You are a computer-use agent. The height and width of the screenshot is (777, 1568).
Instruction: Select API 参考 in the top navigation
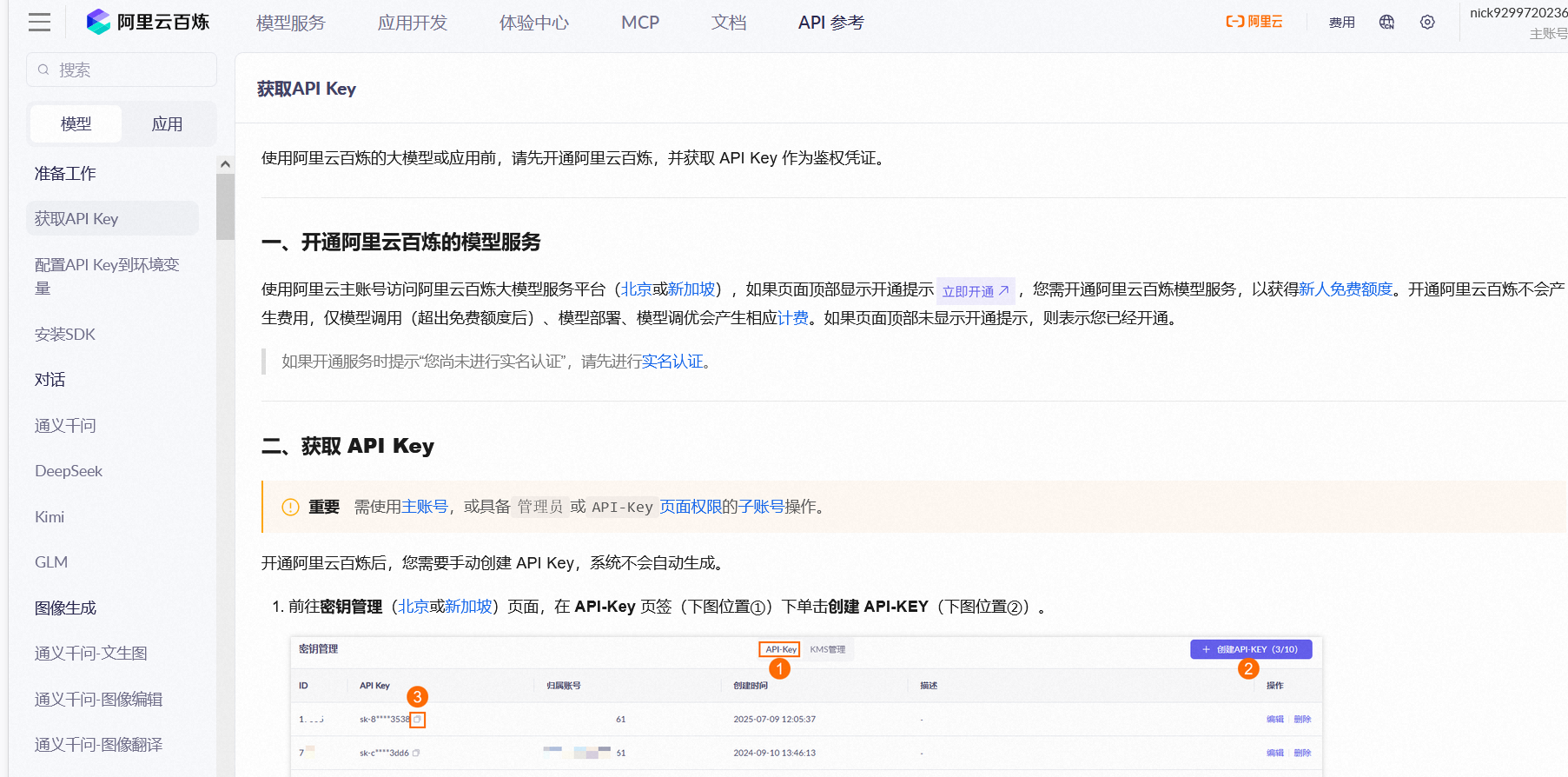(x=830, y=23)
